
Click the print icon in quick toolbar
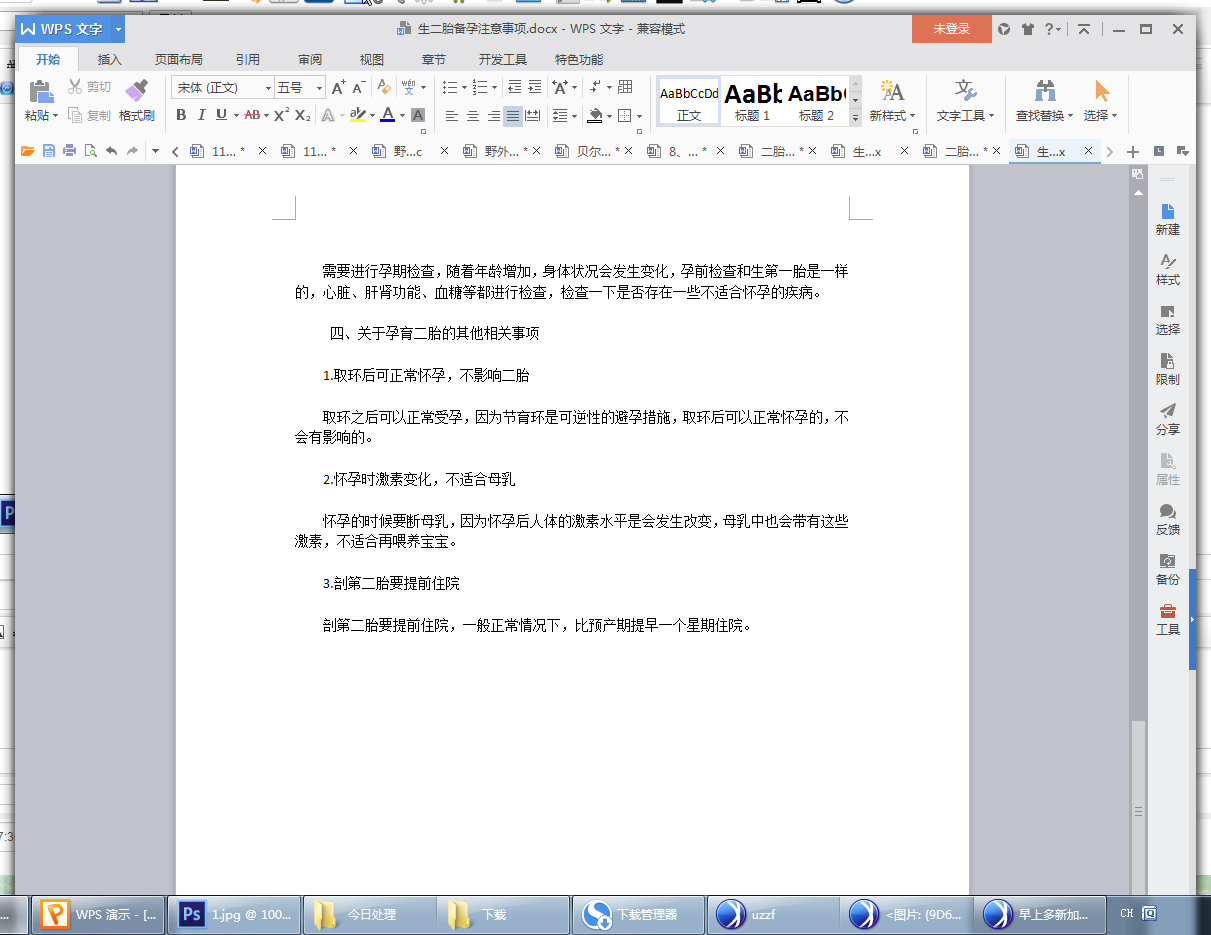(69, 151)
